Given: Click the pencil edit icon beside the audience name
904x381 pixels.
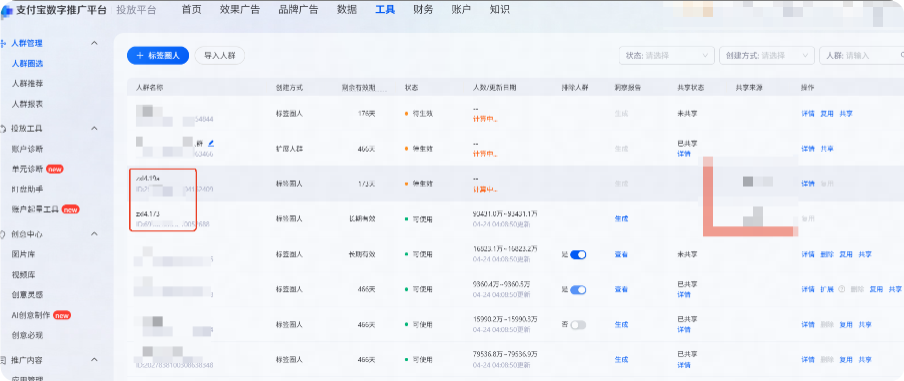Looking at the screenshot, I should coord(211,143).
